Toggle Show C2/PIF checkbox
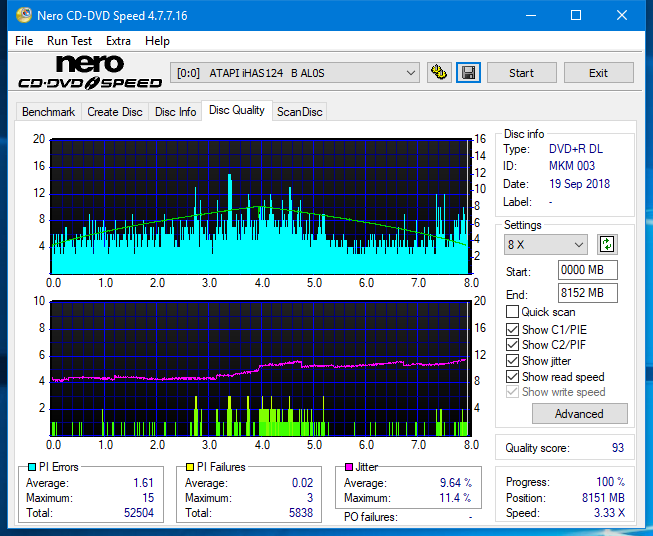Viewport: 653px width, 536px height. [x=512, y=345]
